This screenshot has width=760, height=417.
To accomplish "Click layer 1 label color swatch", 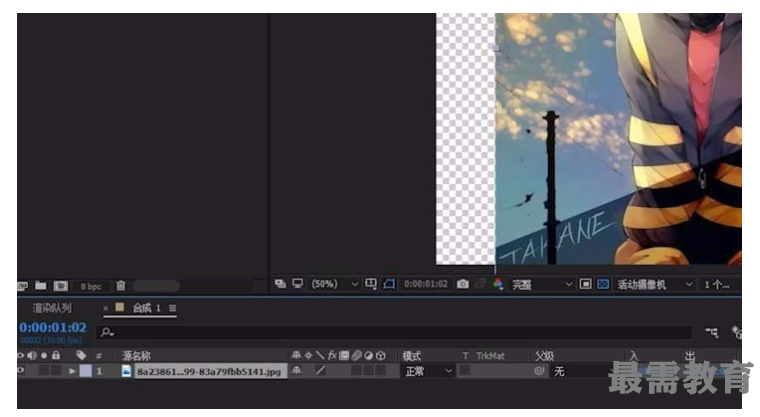I will click(85, 371).
